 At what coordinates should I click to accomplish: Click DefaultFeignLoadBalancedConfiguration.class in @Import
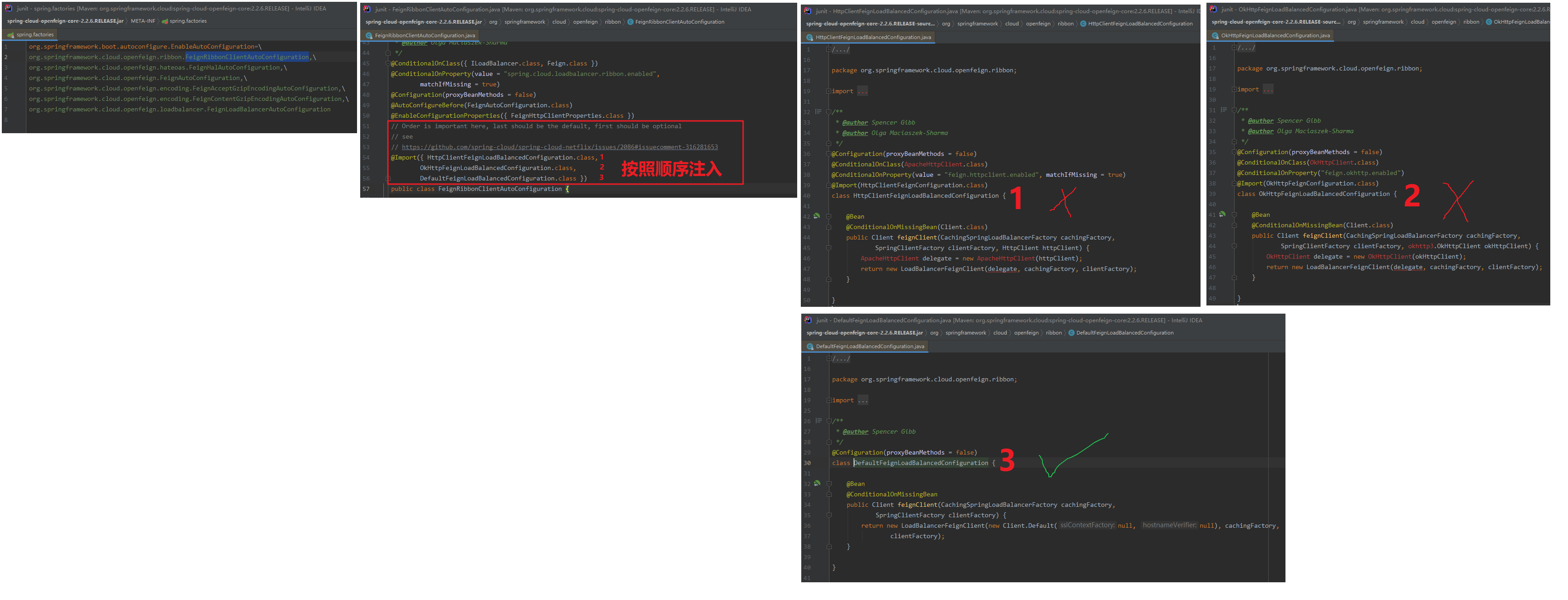498,179
